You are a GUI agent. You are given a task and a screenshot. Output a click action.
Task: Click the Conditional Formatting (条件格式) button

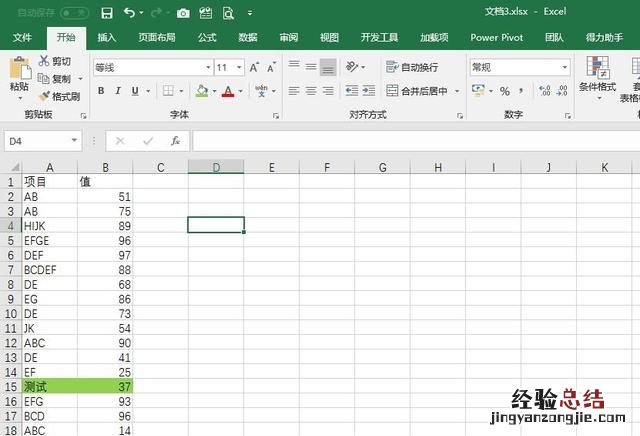597,74
